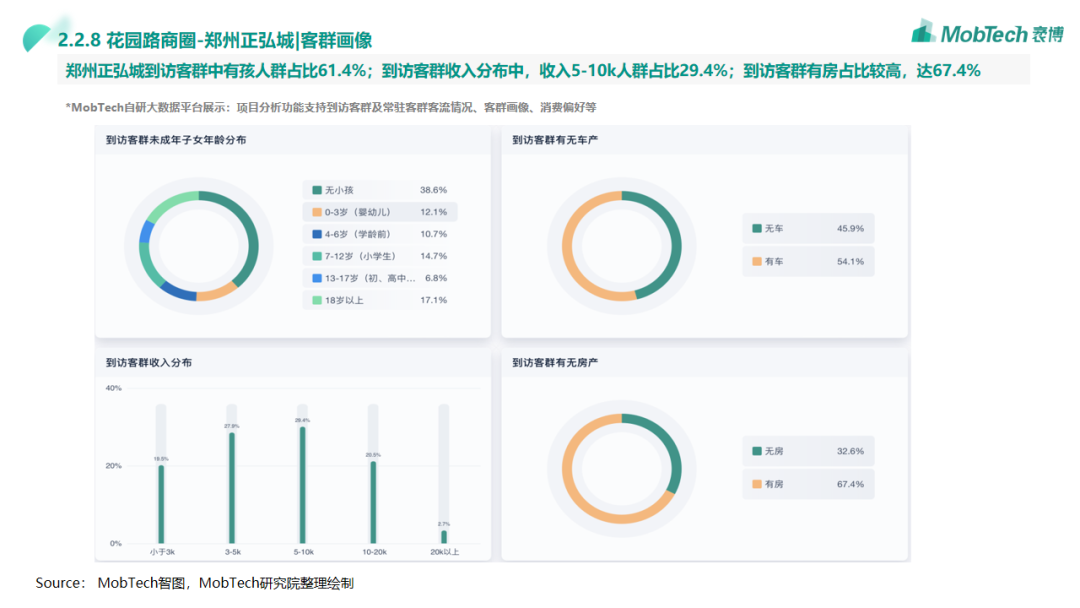Click the 到访客群未成年子女年龄分布 panel header
Viewport: 1080px width, 608px height.
click(176, 140)
